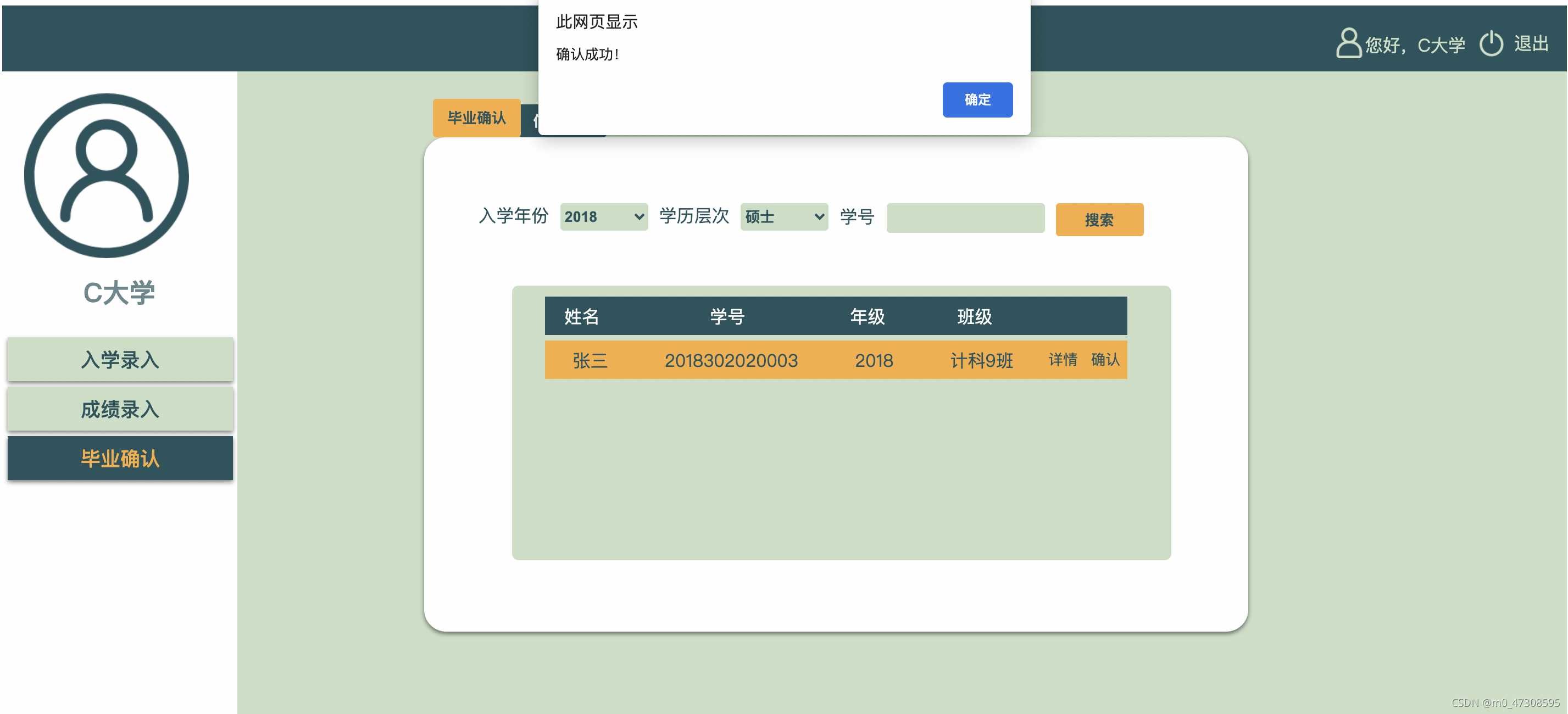Click the large C大学 avatar icon

pyautogui.click(x=107, y=175)
